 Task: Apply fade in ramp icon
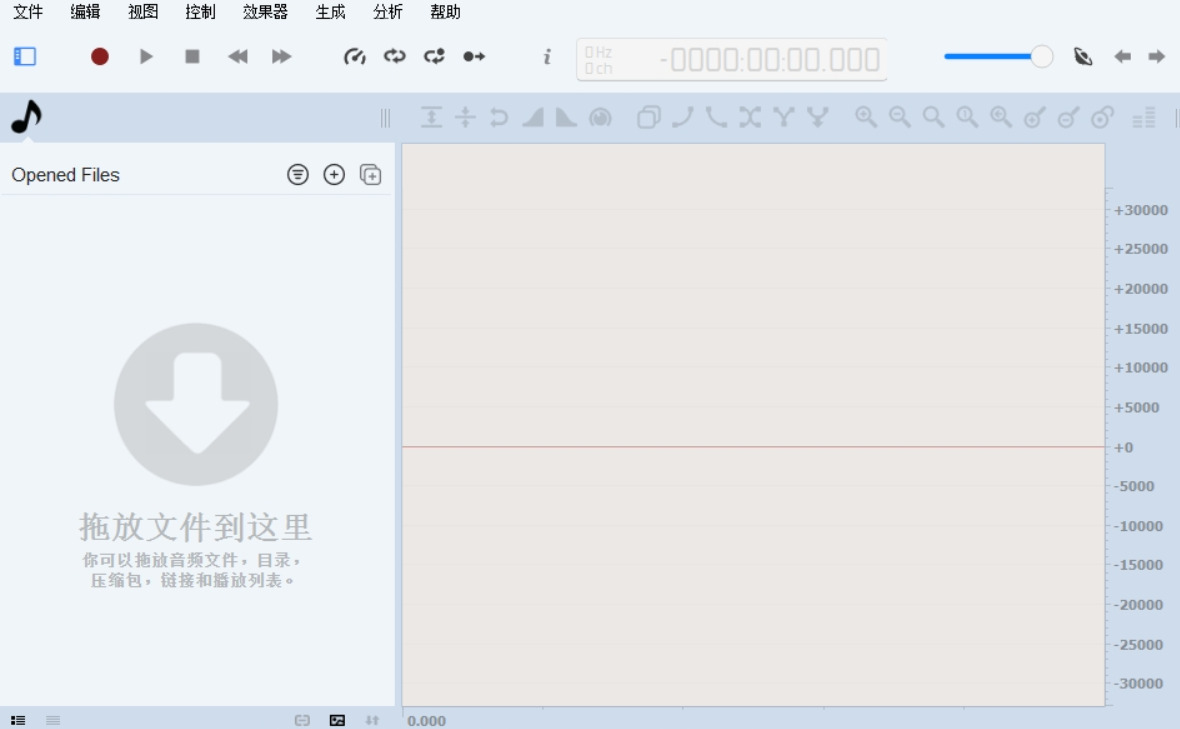(x=533, y=117)
